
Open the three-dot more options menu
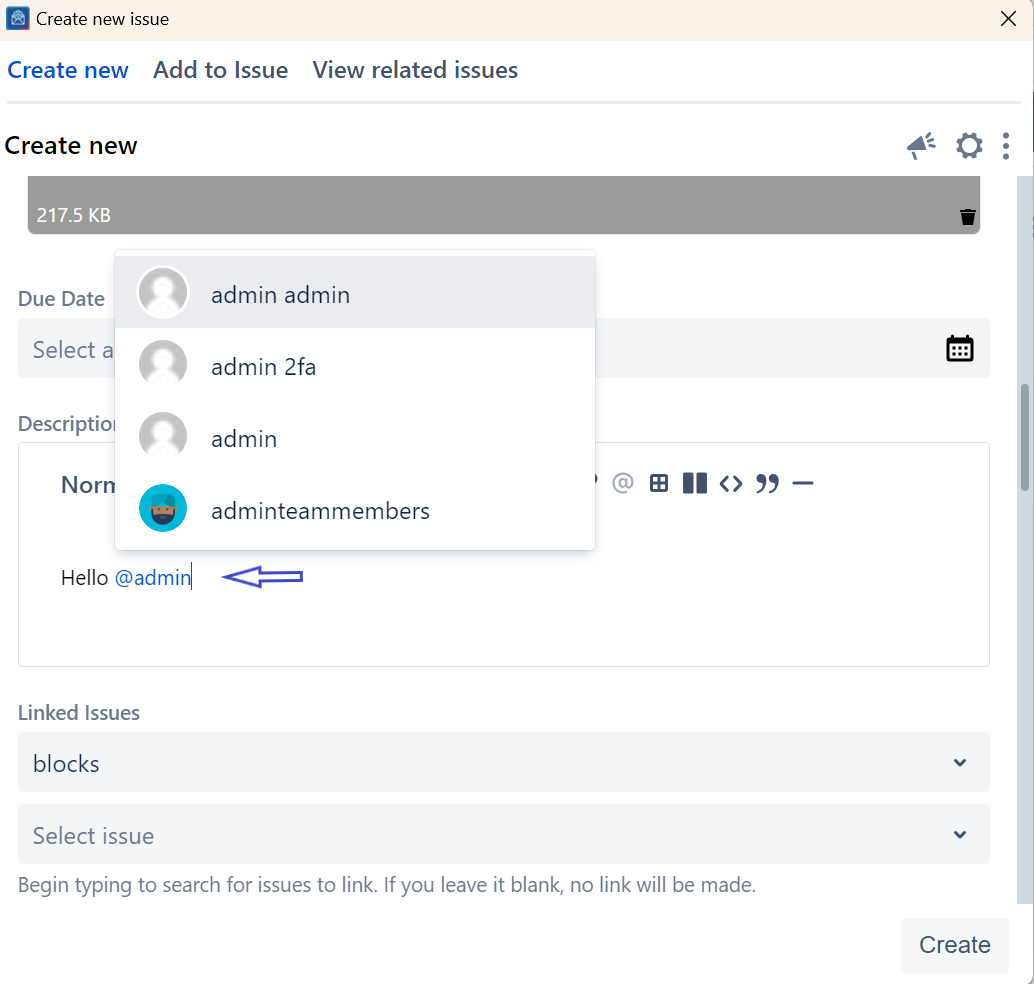pos(1006,146)
